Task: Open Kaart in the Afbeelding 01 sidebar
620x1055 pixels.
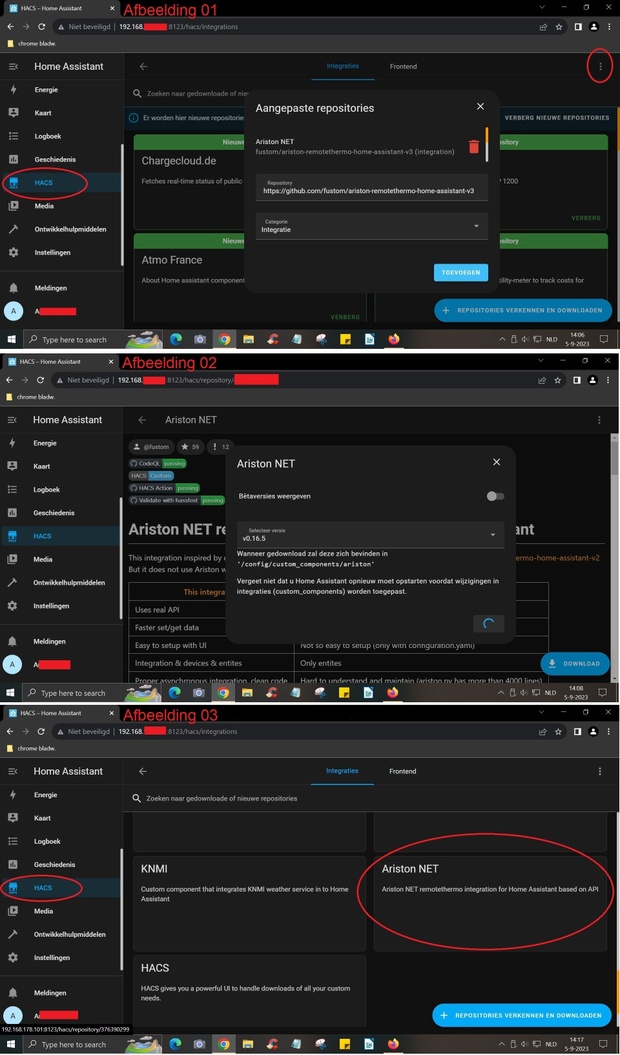Action: [42, 113]
